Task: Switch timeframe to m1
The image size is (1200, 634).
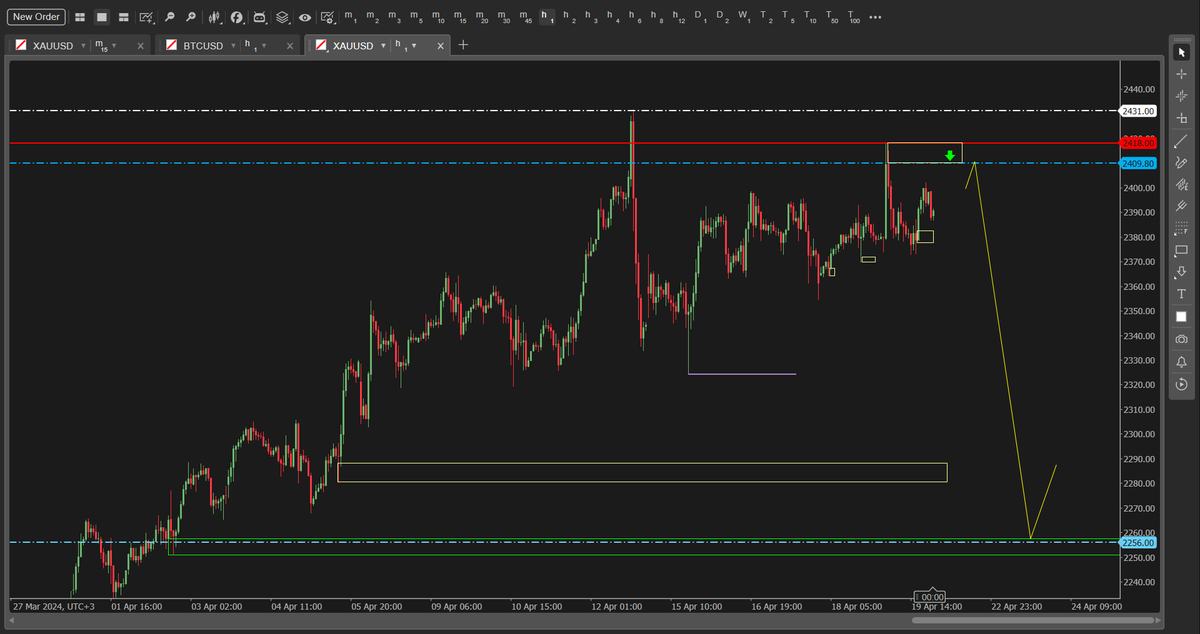Action: (x=350, y=18)
